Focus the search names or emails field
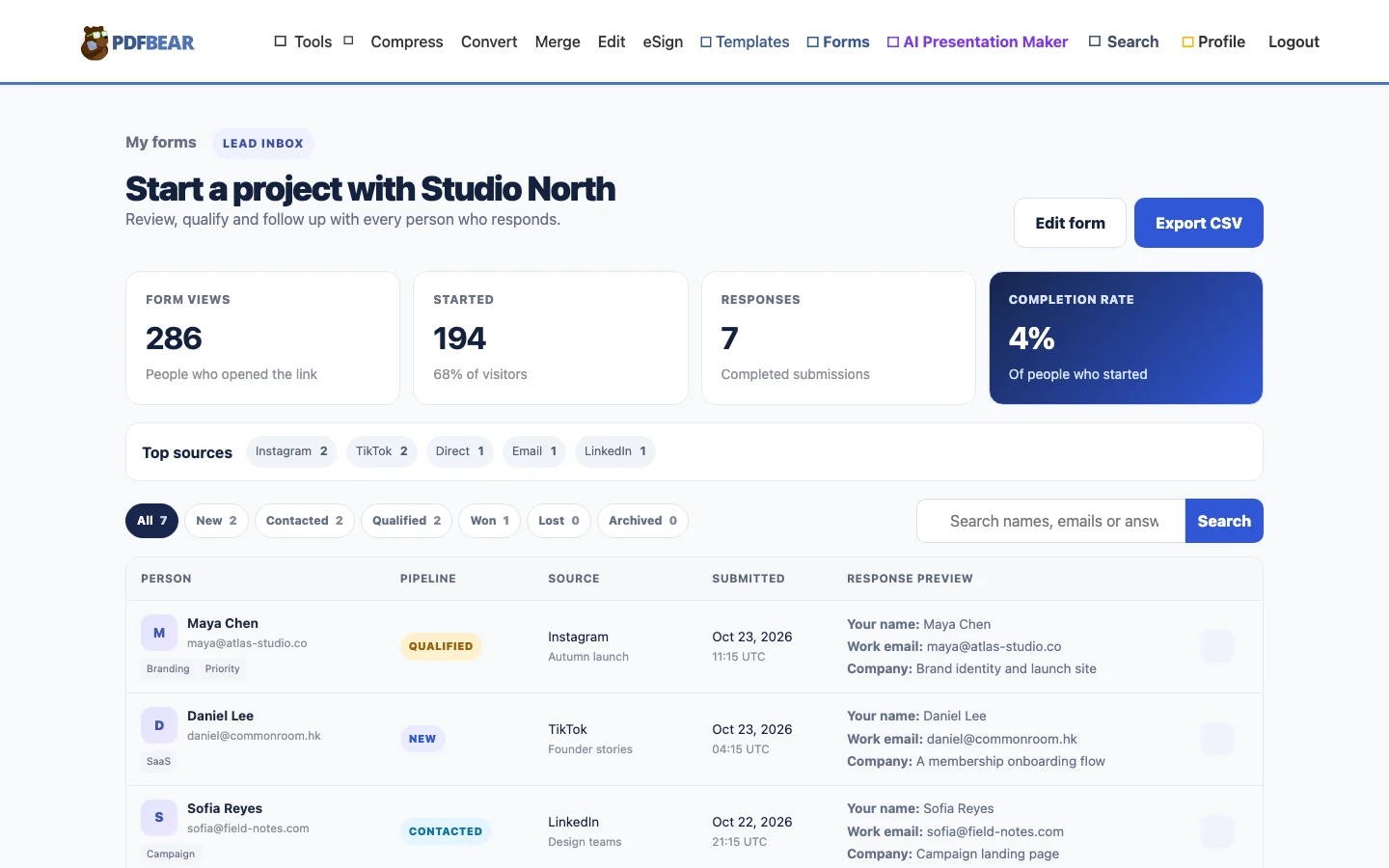Viewport: 1389px width, 868px height. [1050, 521]
